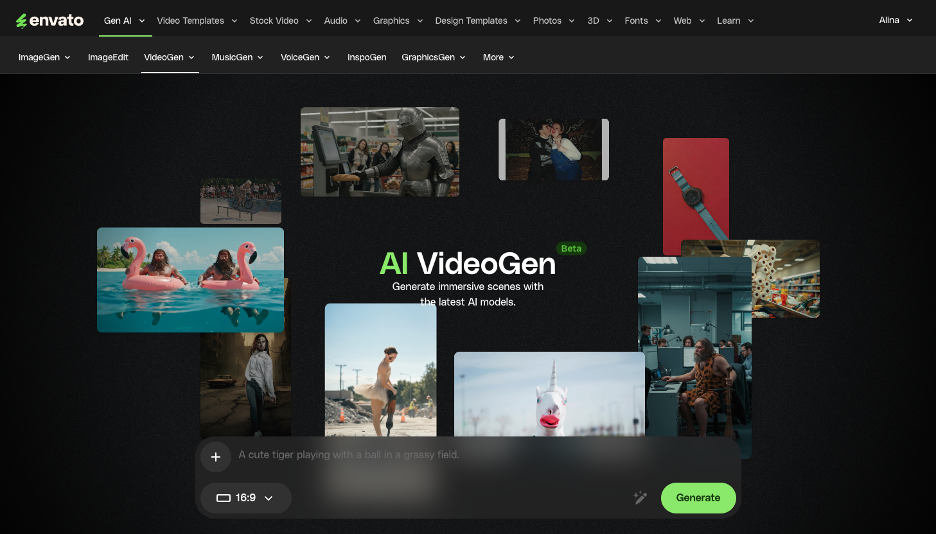The image size is (936, 534).
Task: Open the wristwatch on red thumbnail
Action: pyautogui.click(x=695, y=195)
